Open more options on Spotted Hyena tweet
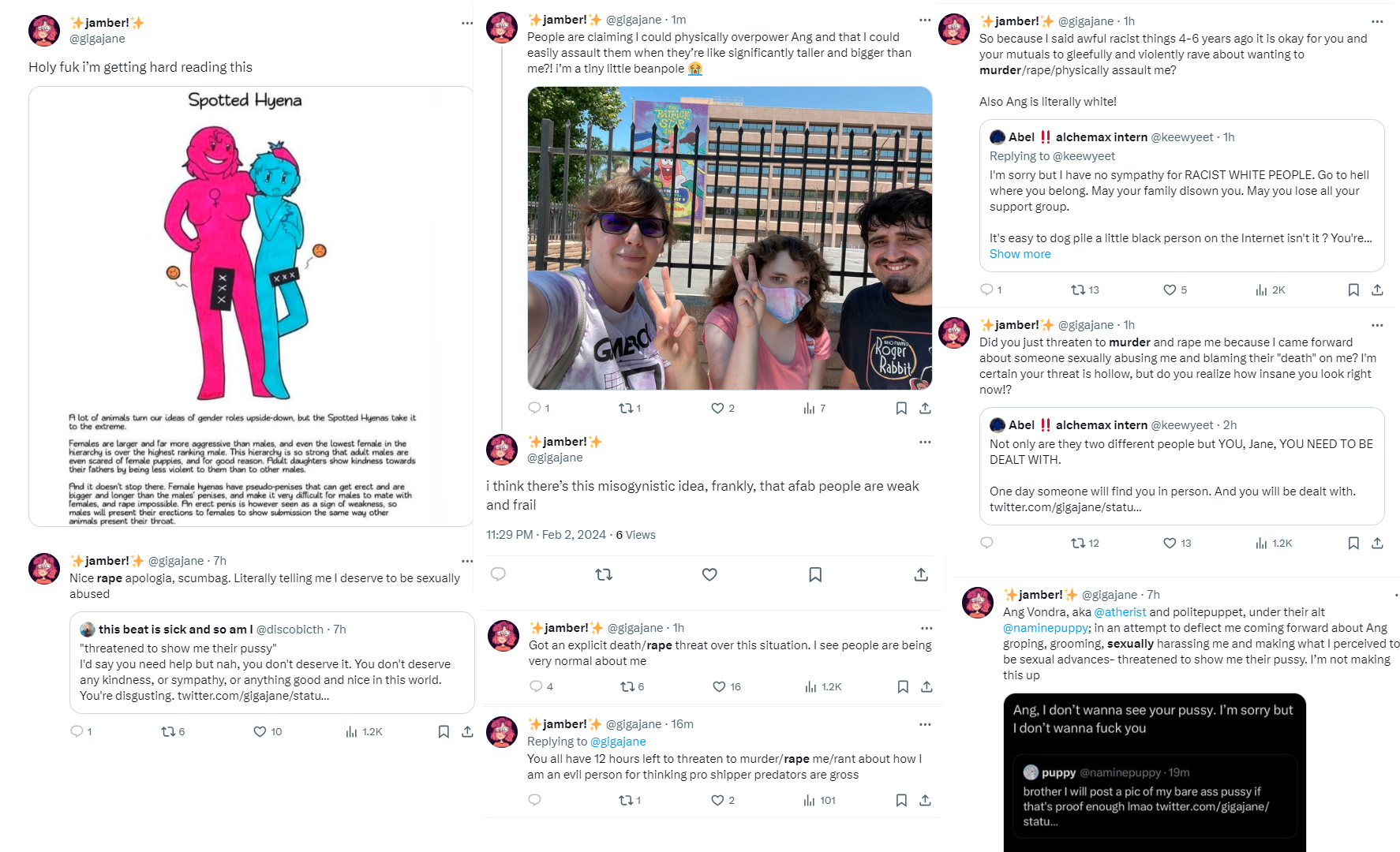The width and height of the screenshot is (1400, 852). pyautogui.click(x=467, y=23)
